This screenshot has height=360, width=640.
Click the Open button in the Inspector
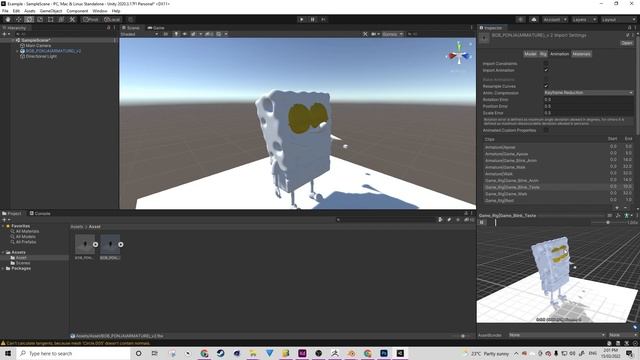(x=627, y=43)
